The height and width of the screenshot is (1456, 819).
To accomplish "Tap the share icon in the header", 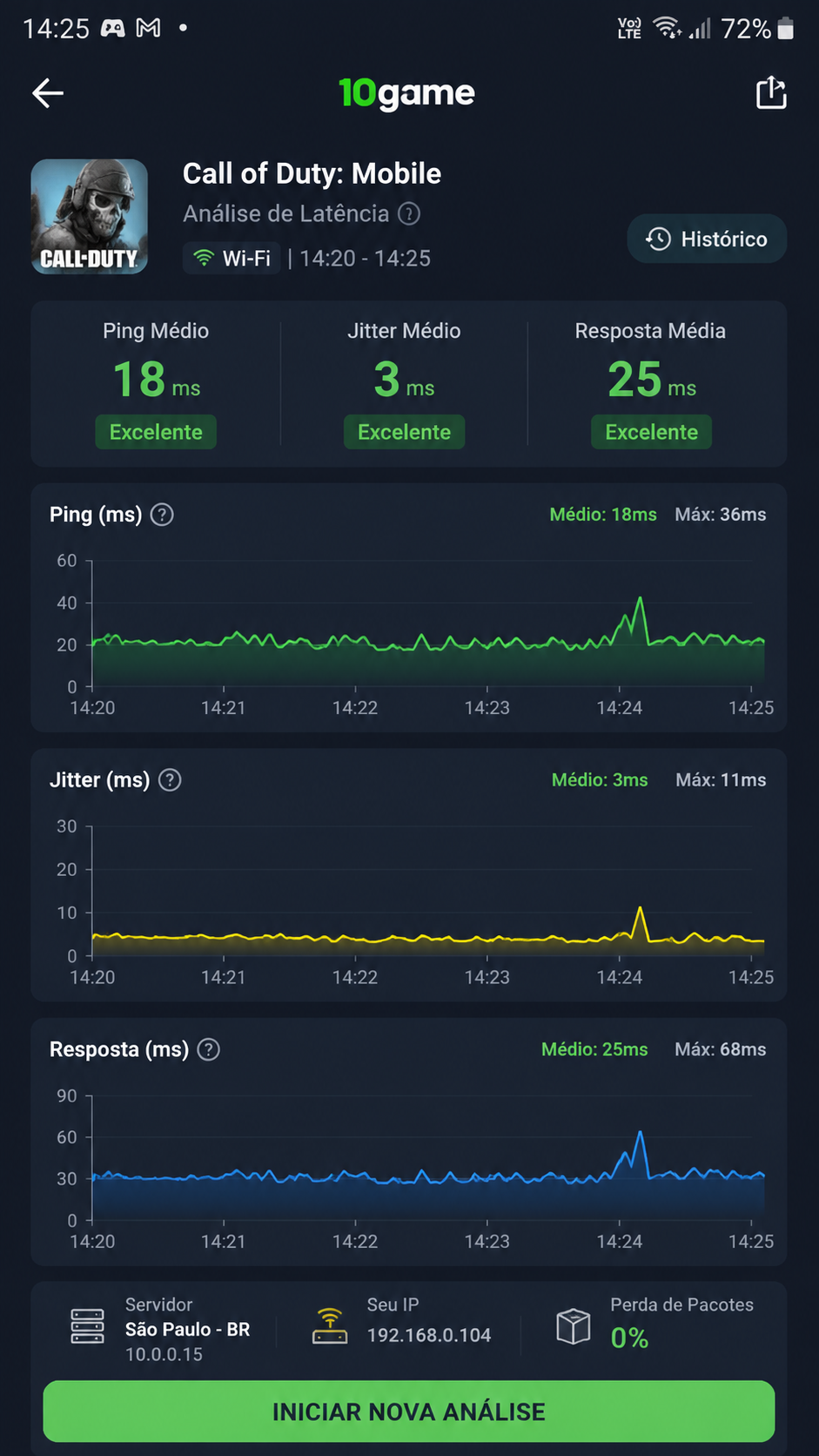I will pos(771,92).
